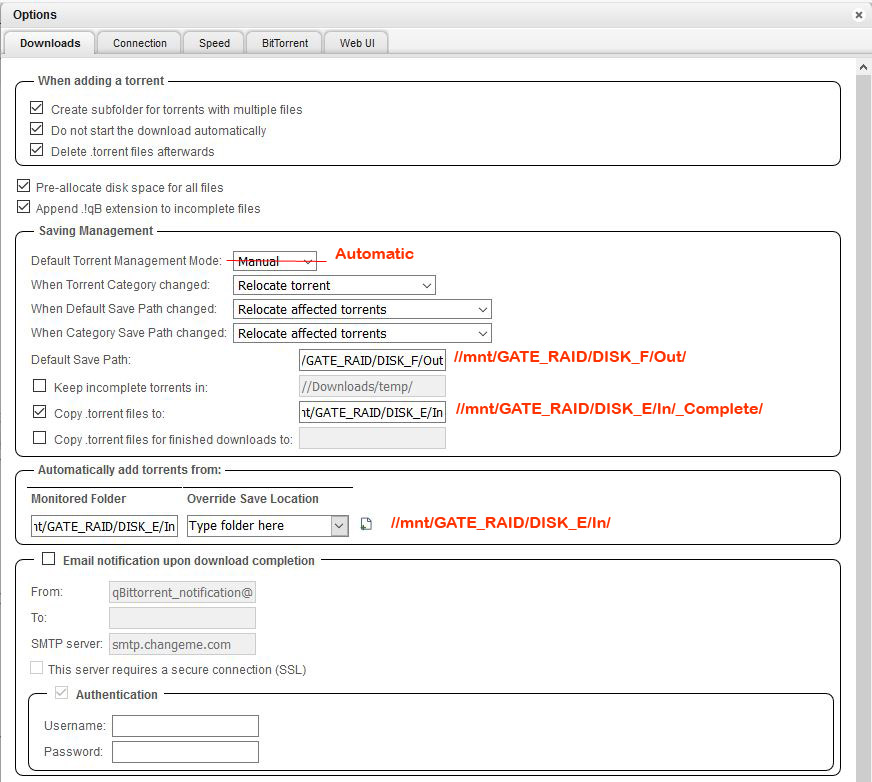This screenshot has width=872, height=782.
Task: Expand When Default Save Path changed dropdown
Action: point(362,309)
